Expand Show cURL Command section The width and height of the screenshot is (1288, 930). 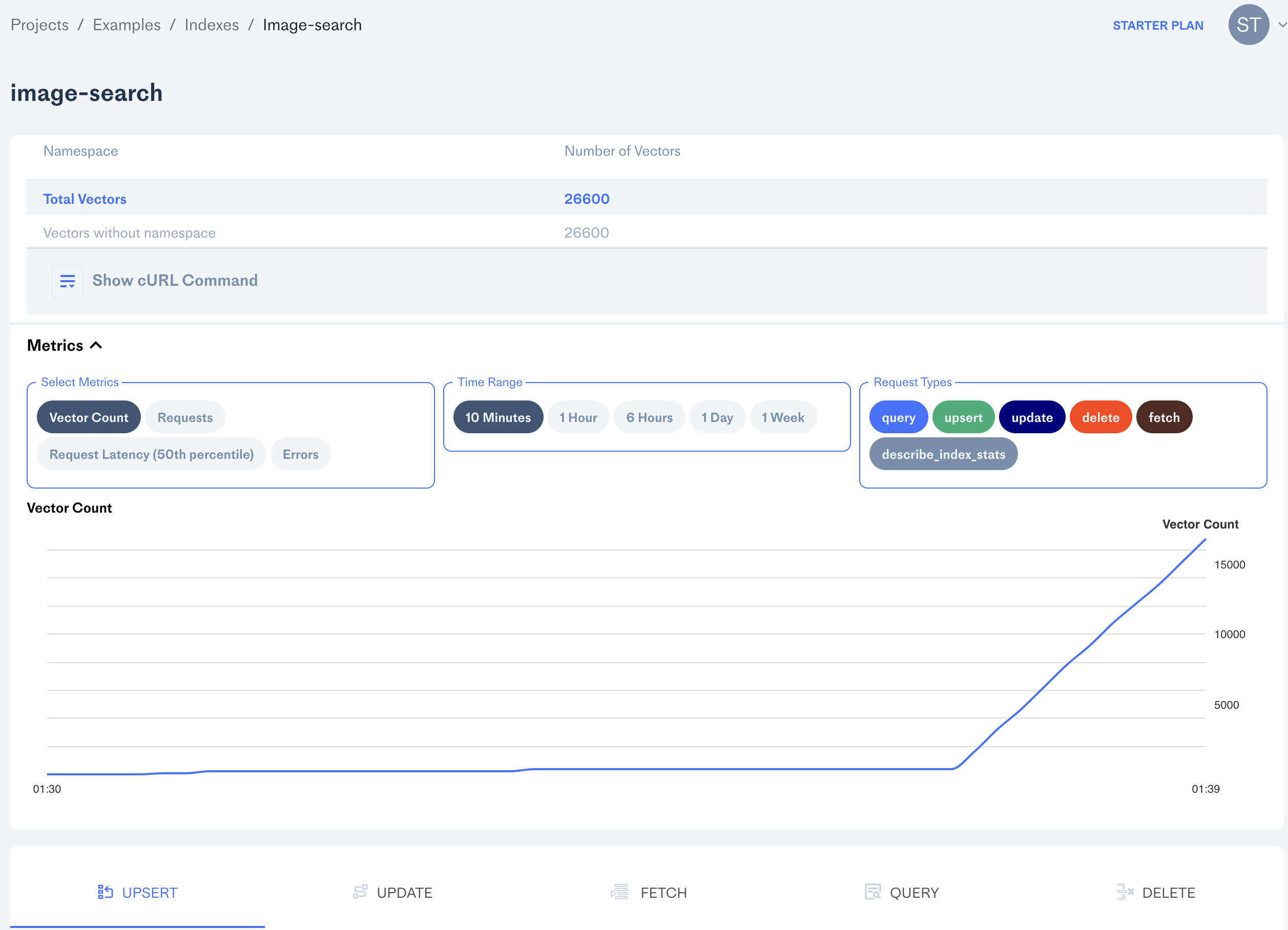(175, 281)
